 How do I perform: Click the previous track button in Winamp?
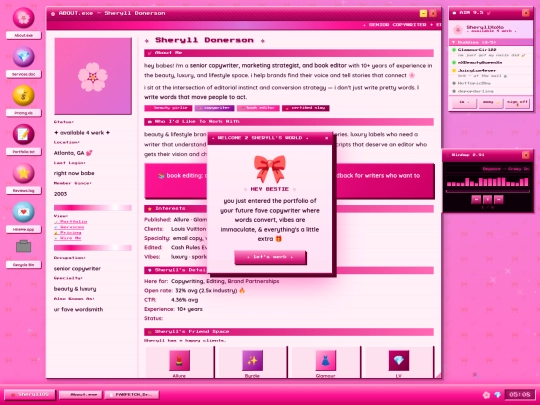tap(476, 199)
